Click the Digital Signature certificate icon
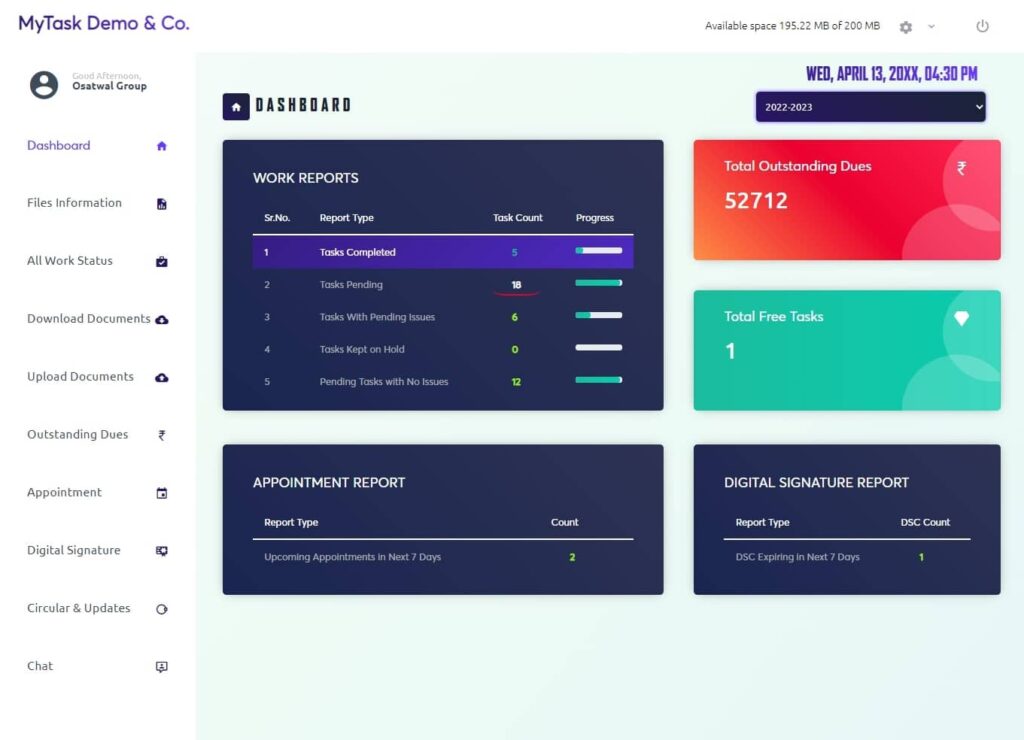This screenshot has height=740, width=1024. pos(162,551)
